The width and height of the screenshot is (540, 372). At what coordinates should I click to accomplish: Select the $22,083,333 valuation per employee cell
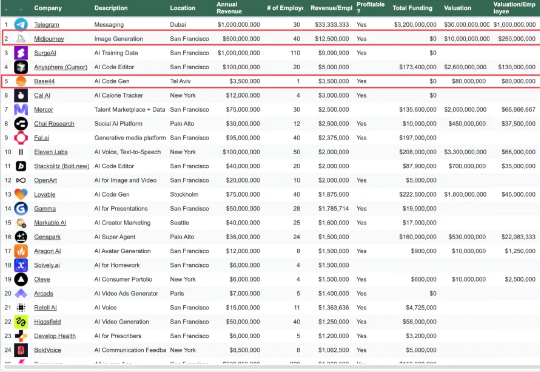point(518,237)
